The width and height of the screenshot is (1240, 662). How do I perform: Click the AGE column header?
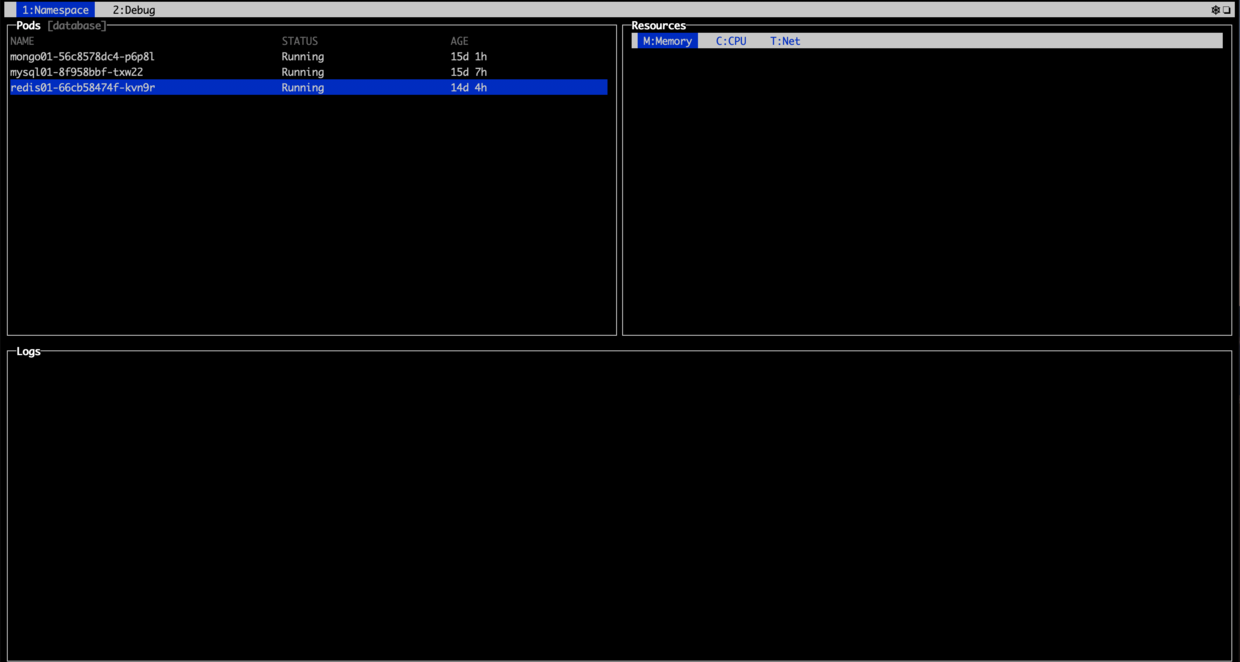coord(459,41)
